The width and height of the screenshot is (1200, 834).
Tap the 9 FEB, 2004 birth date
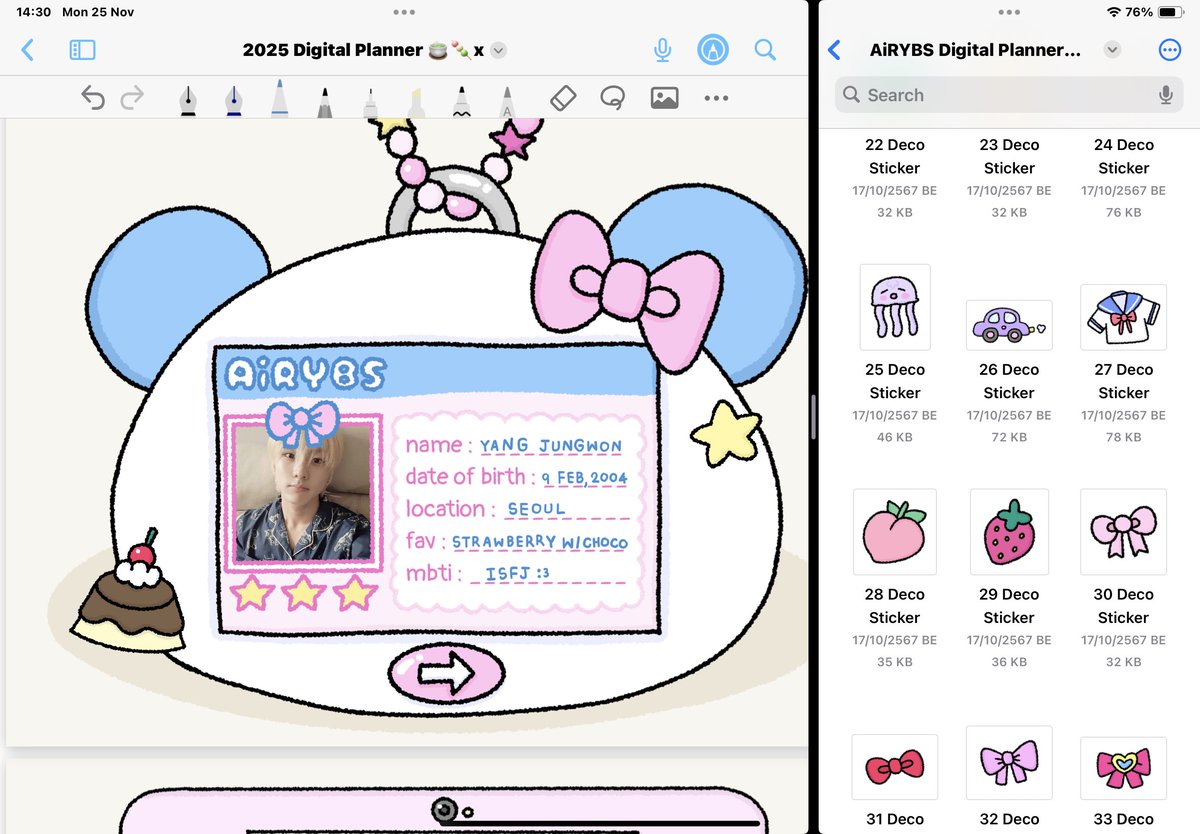(x=584, y=478)
